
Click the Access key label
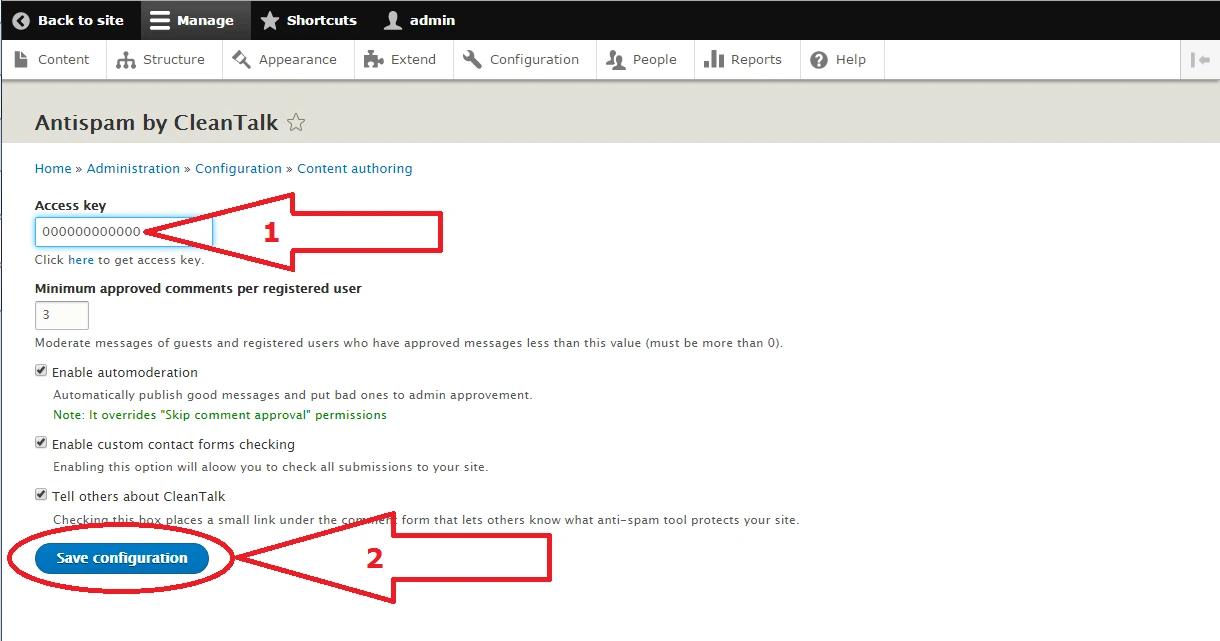point(70,206)
